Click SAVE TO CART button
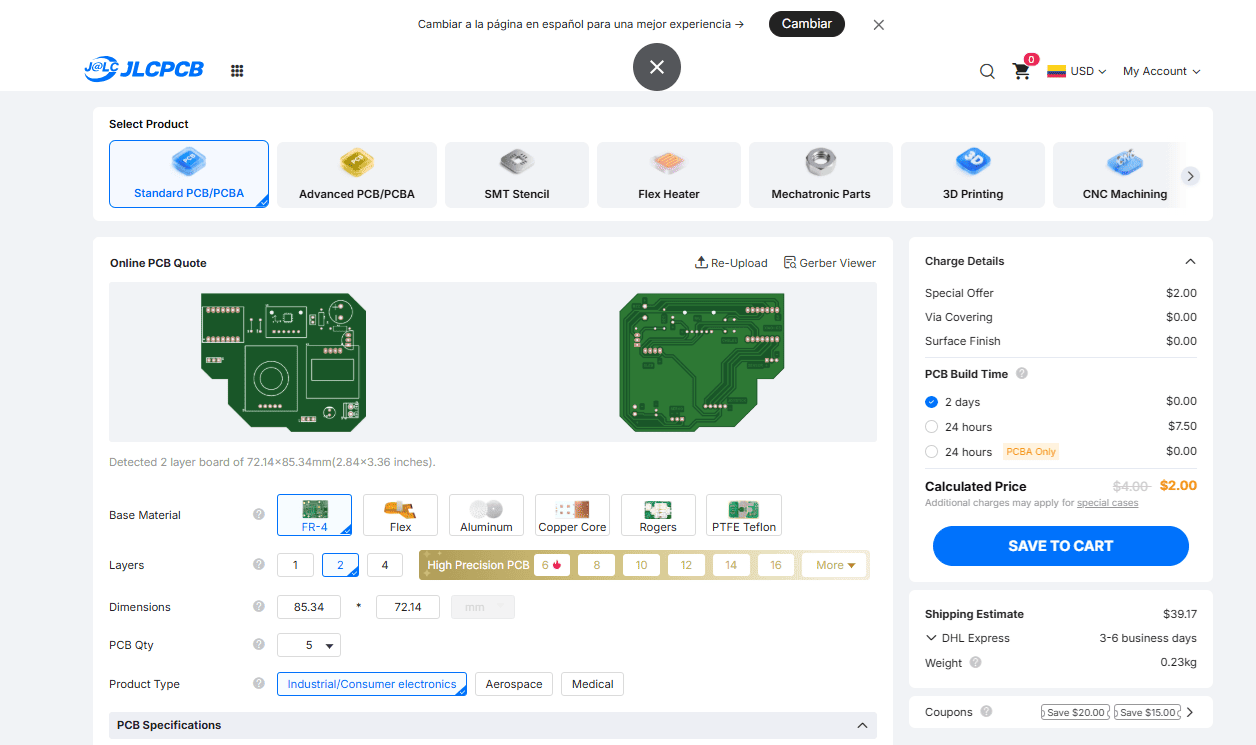The height and width of the screenshot is (745, 1256). [1061, 546]
